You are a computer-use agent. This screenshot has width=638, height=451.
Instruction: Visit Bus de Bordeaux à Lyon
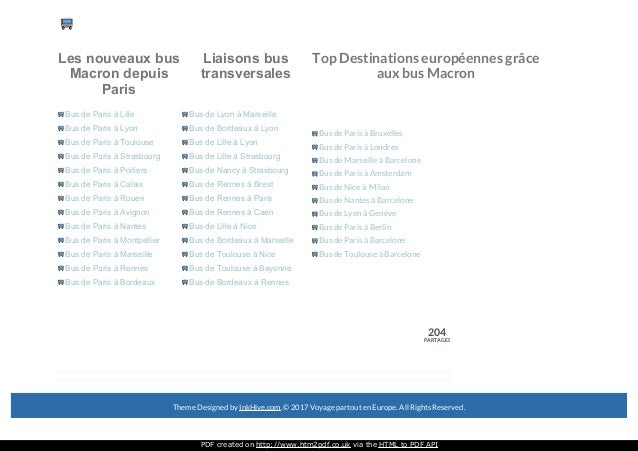coord(234,128)
